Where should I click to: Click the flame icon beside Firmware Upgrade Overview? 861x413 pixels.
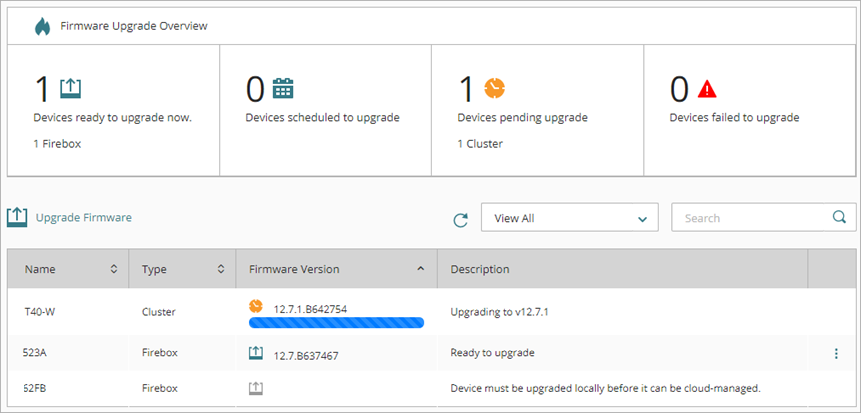coord(41,25)
